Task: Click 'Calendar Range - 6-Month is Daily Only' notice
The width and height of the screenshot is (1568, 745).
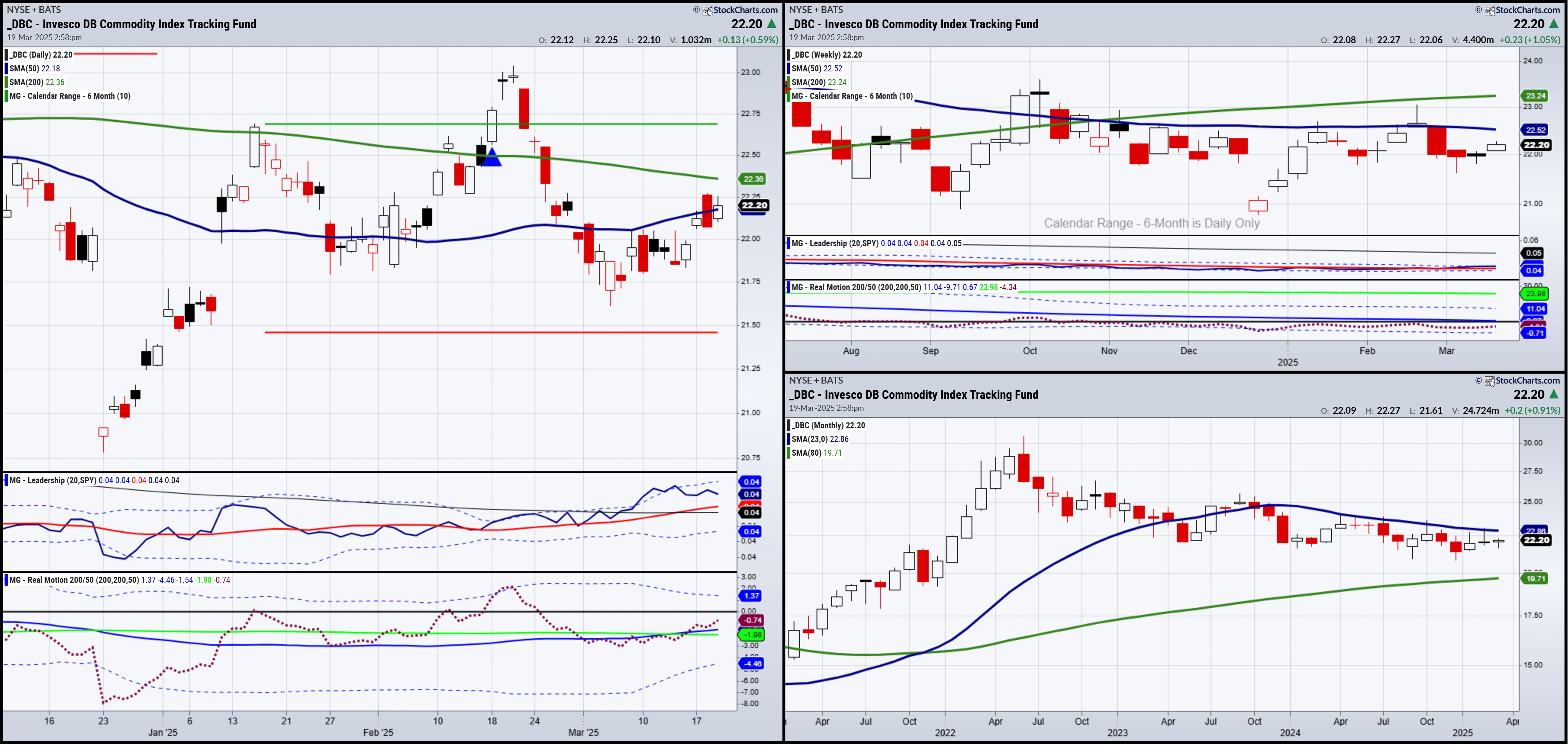Action: 1152,223
